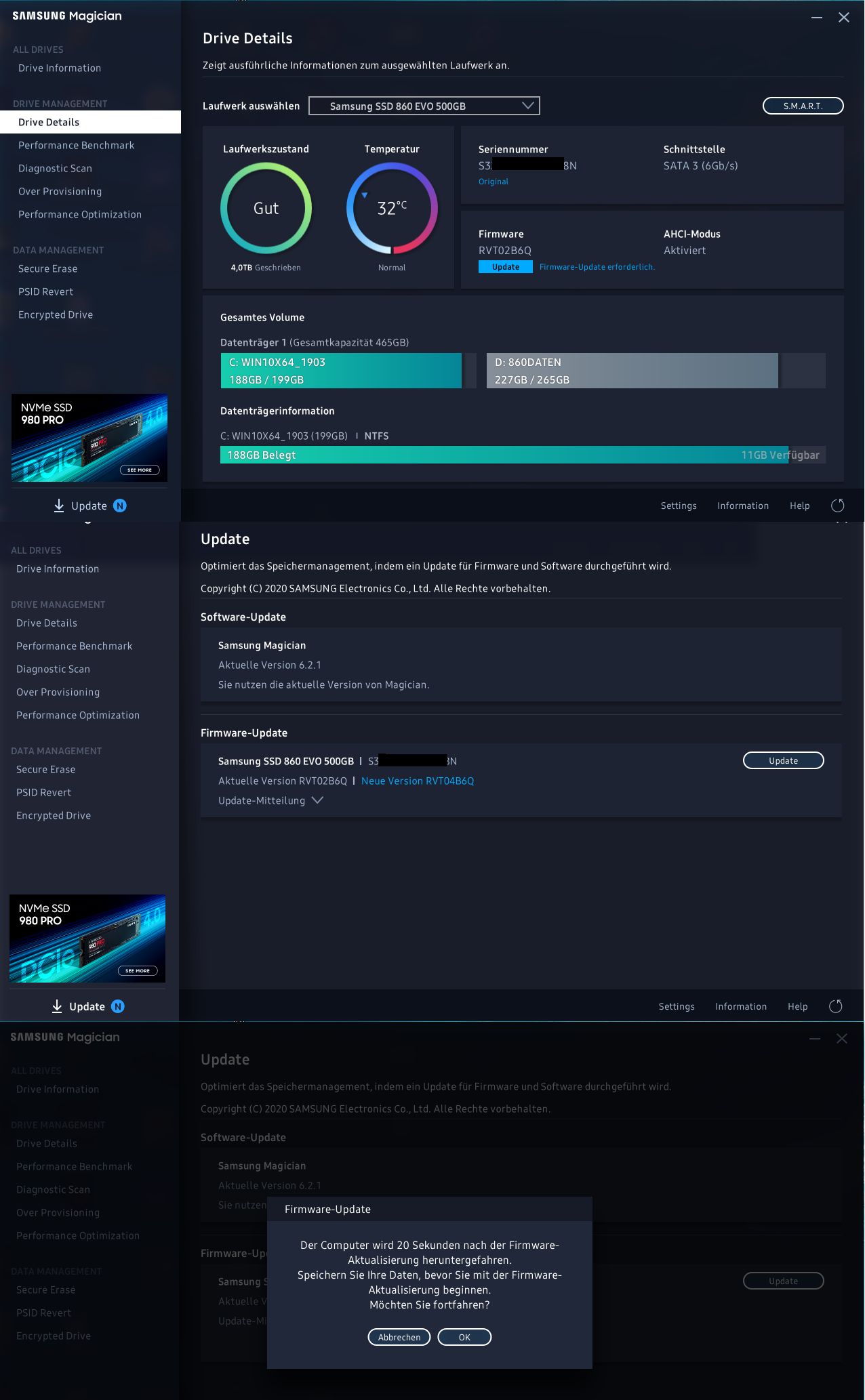Viewport: 865px width, 1400px height.
Task: Open Help in the Drive Details window footer
Action: 800,506
